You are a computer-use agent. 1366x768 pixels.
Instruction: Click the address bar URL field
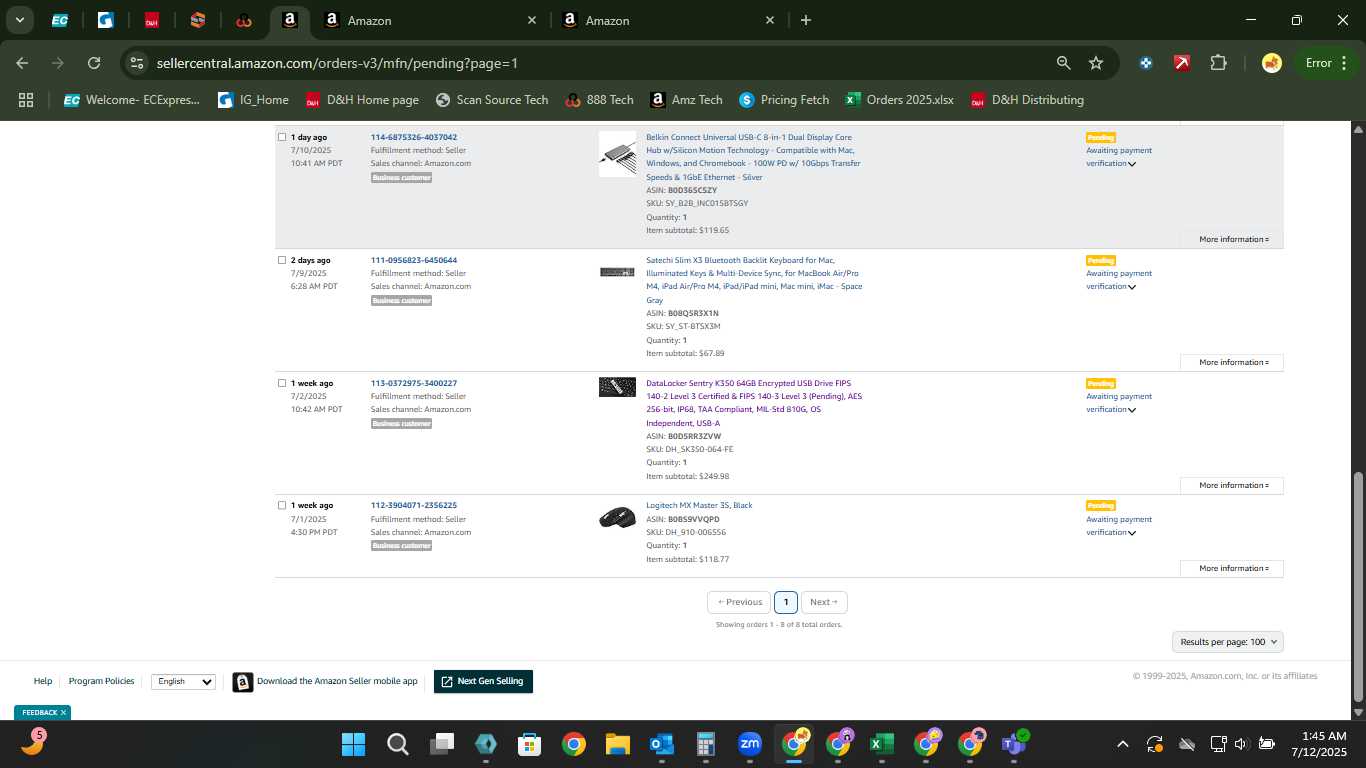(600, 63)
